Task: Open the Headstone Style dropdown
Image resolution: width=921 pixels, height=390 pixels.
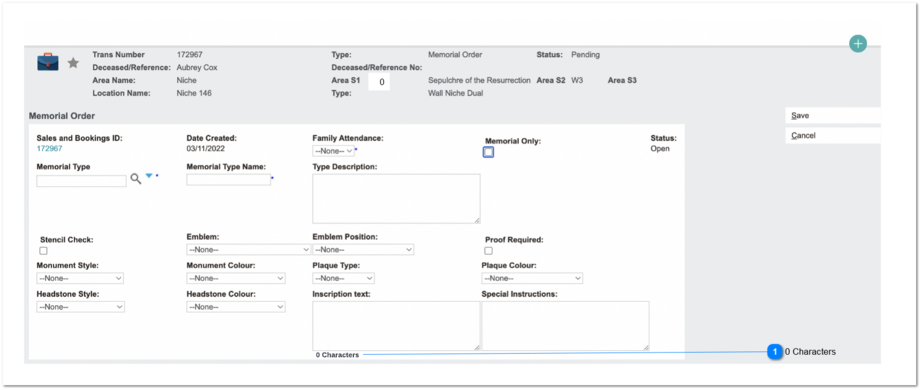Action: [80, 307]
